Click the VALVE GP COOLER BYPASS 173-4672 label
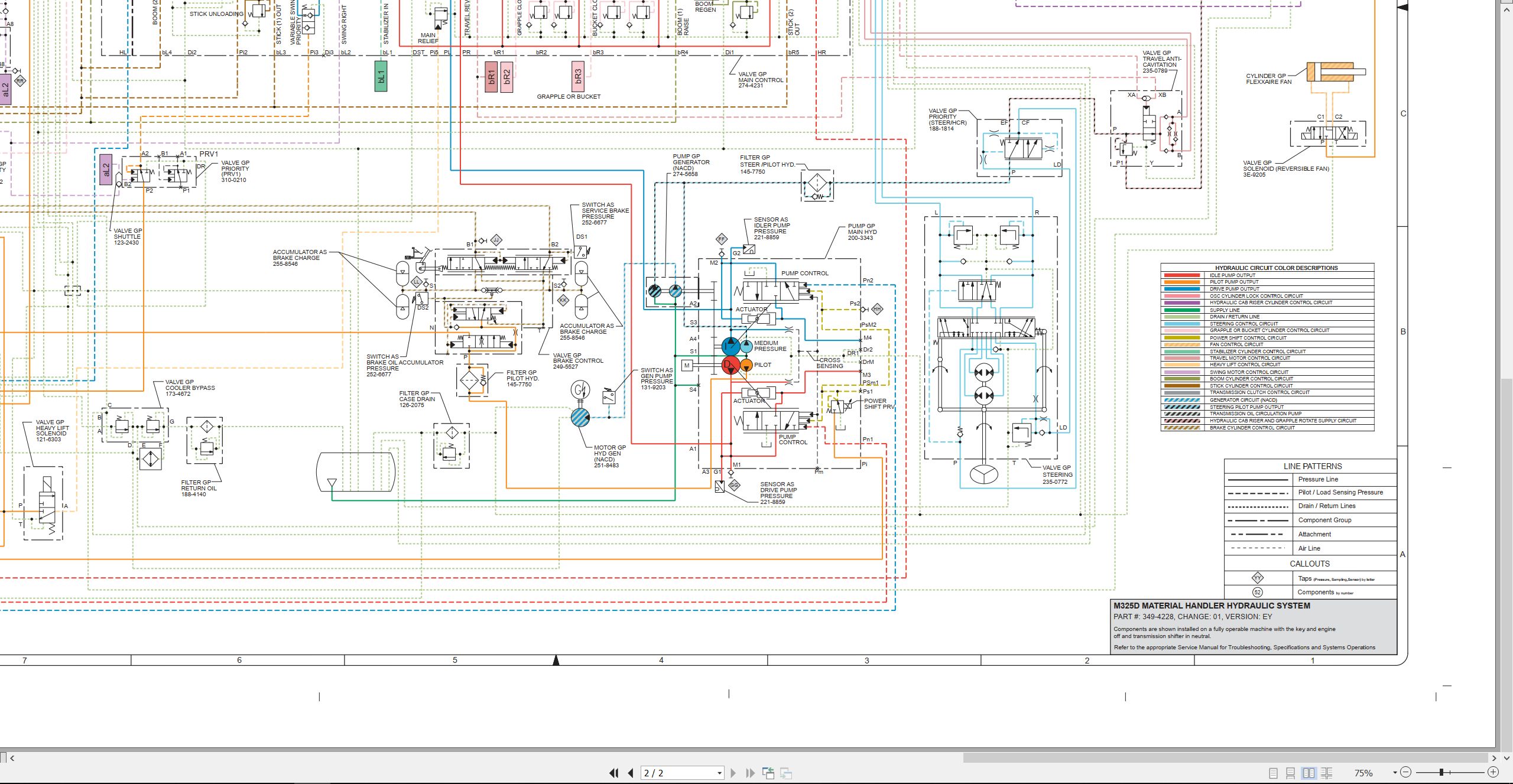The width and height of the screenshot is (1513, 784). [190, 388]
